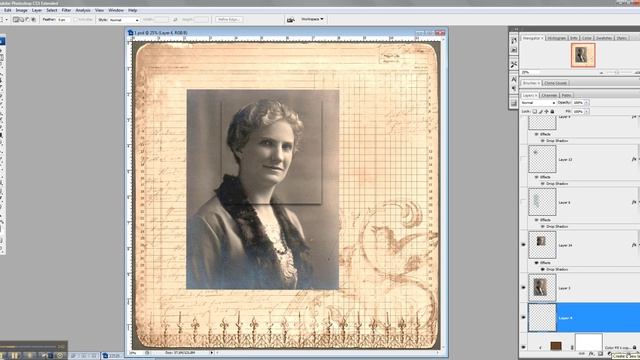
Task: Click the lock icon on Color Fill layer
Action: 634,347
